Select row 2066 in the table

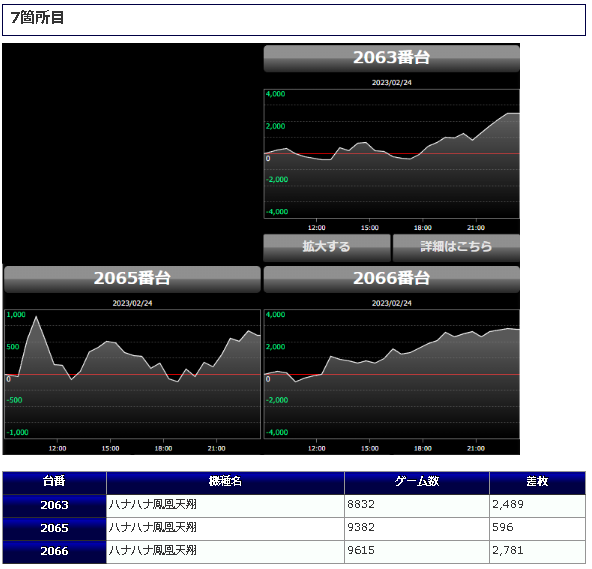[294, 552]
